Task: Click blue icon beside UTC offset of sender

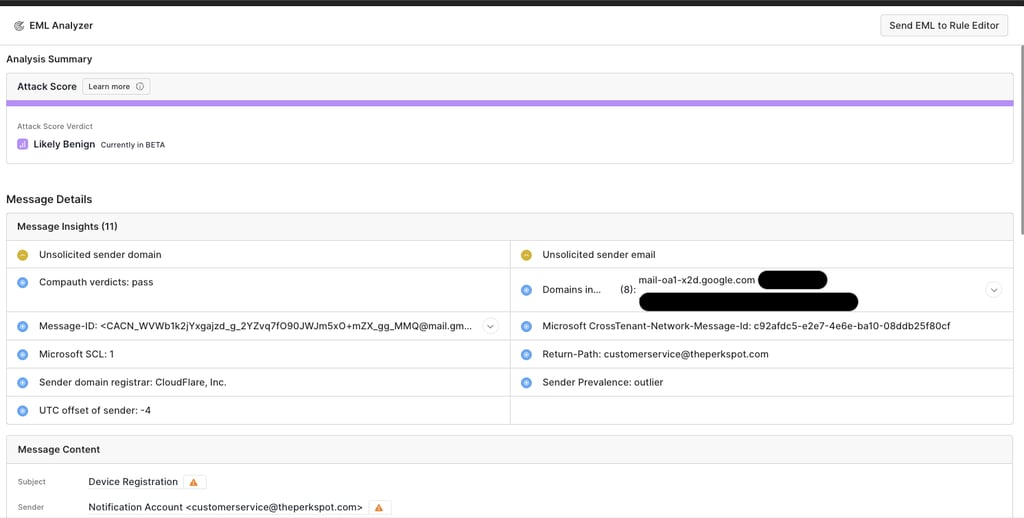Action: 23,411
